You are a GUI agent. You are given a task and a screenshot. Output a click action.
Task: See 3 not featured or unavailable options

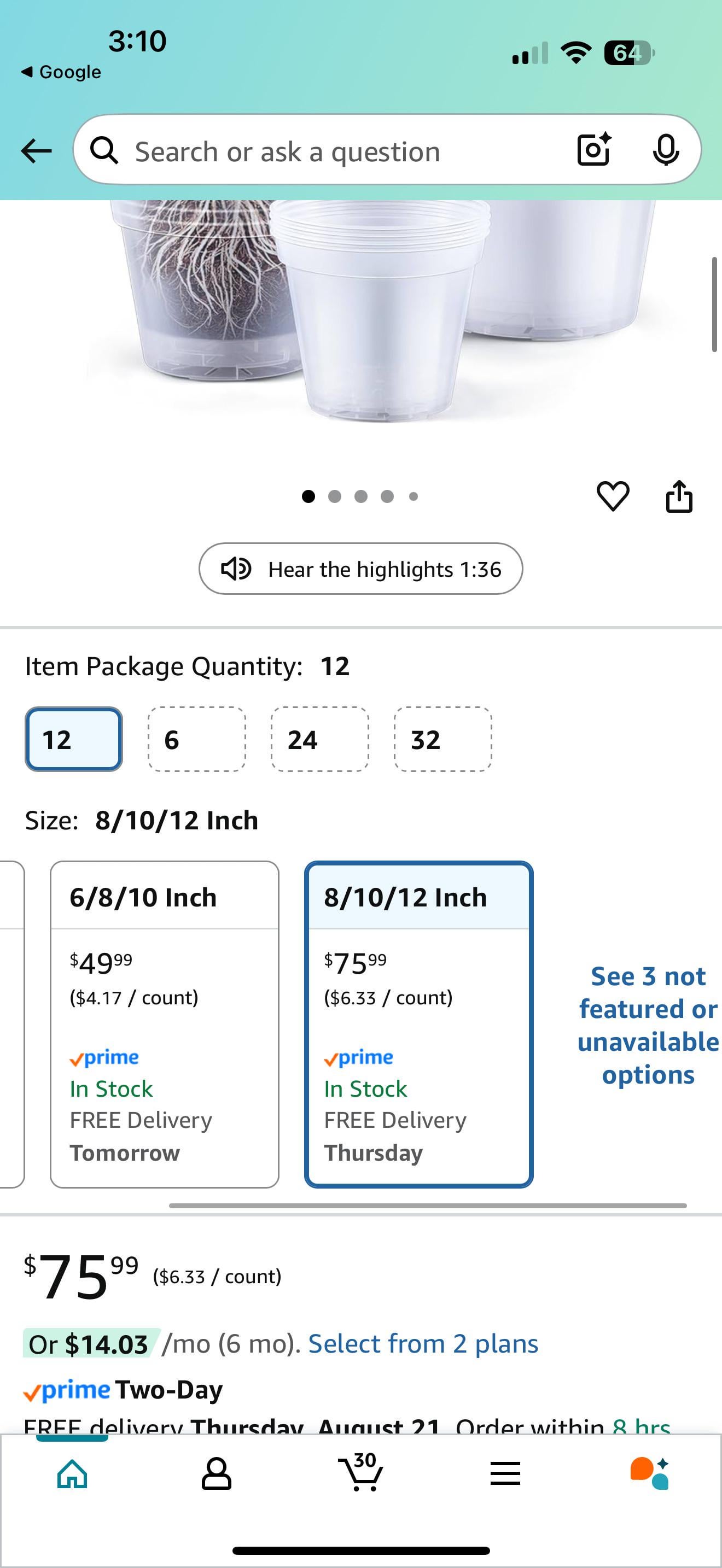pyautogui.click(x=648, y=1025)
